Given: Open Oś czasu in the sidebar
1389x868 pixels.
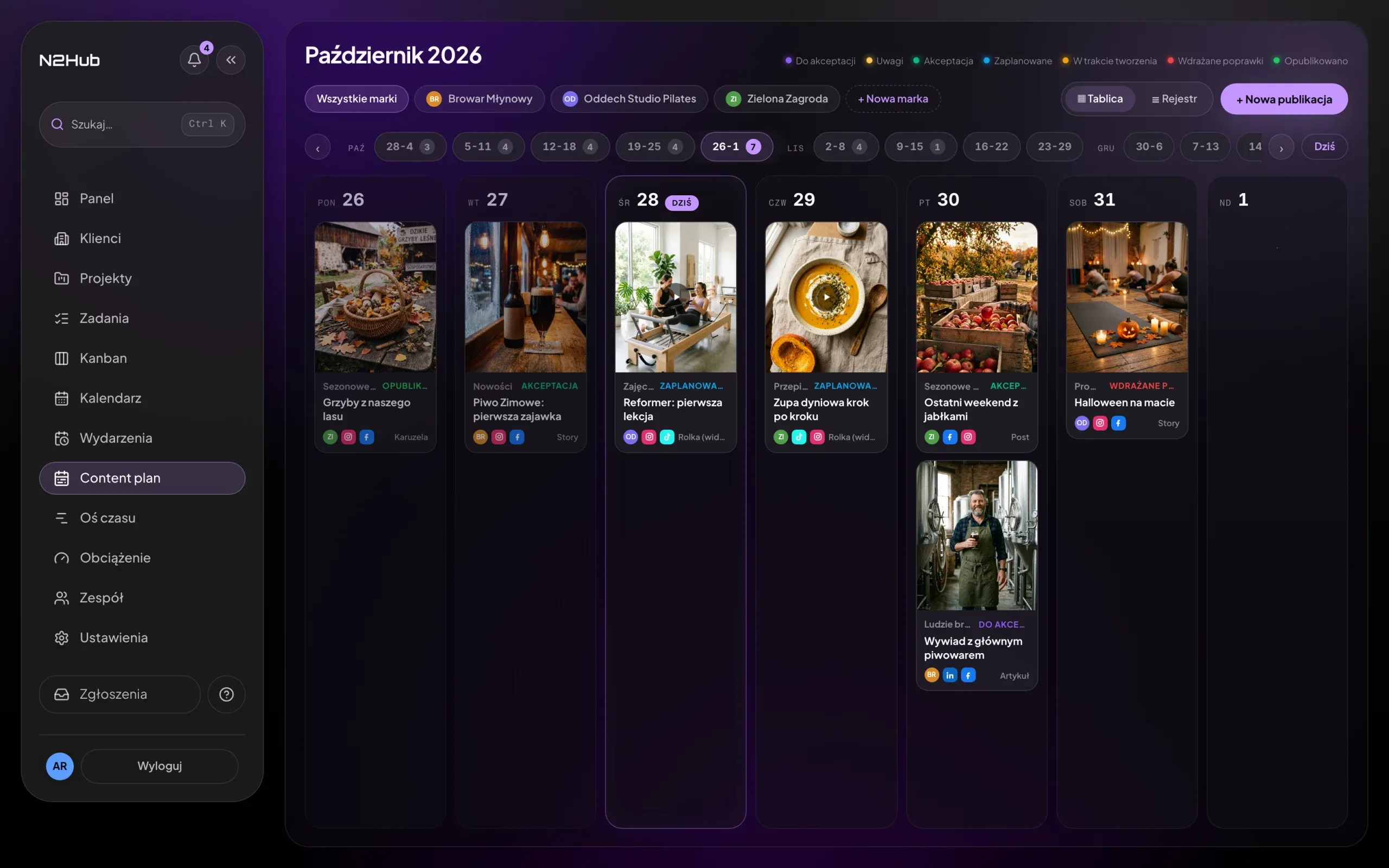Looking at the screenshot, I should [142, 518].
